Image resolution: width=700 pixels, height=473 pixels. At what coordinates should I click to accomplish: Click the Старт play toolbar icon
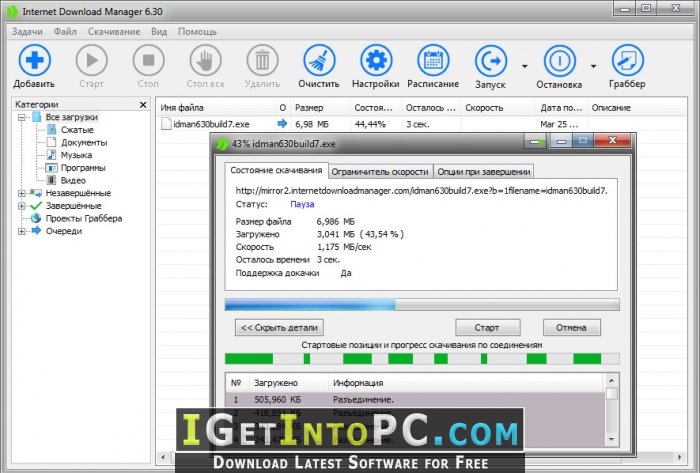click(92, 60)
